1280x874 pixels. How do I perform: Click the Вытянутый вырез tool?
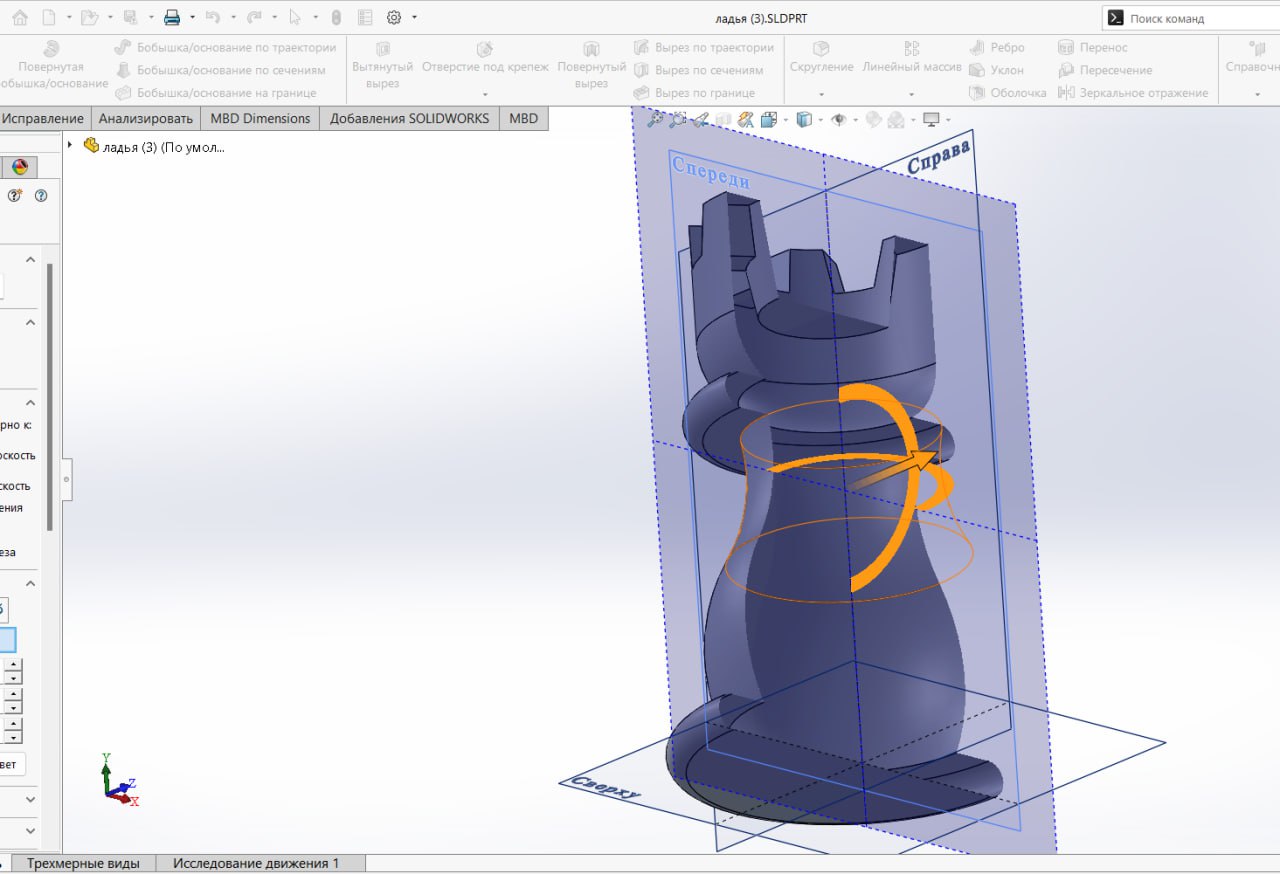click(x=383, y=66)
